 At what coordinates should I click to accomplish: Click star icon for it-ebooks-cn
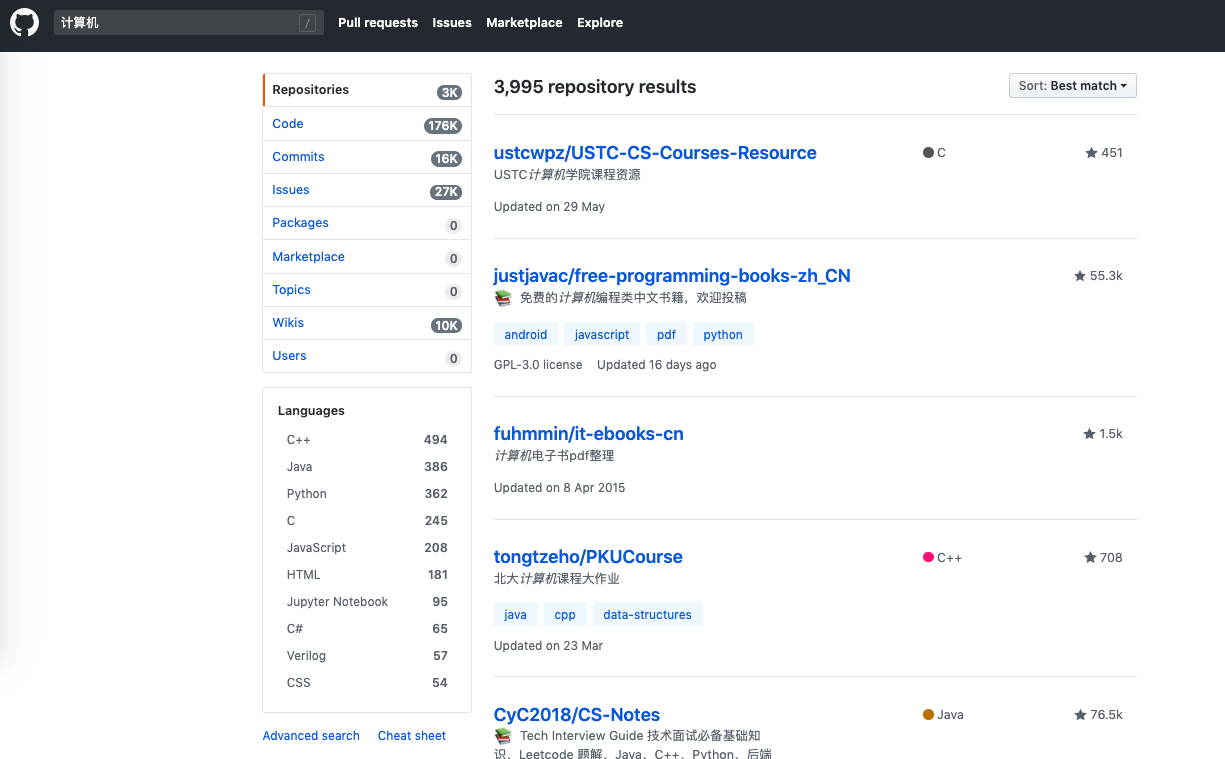coord(1089,434)
